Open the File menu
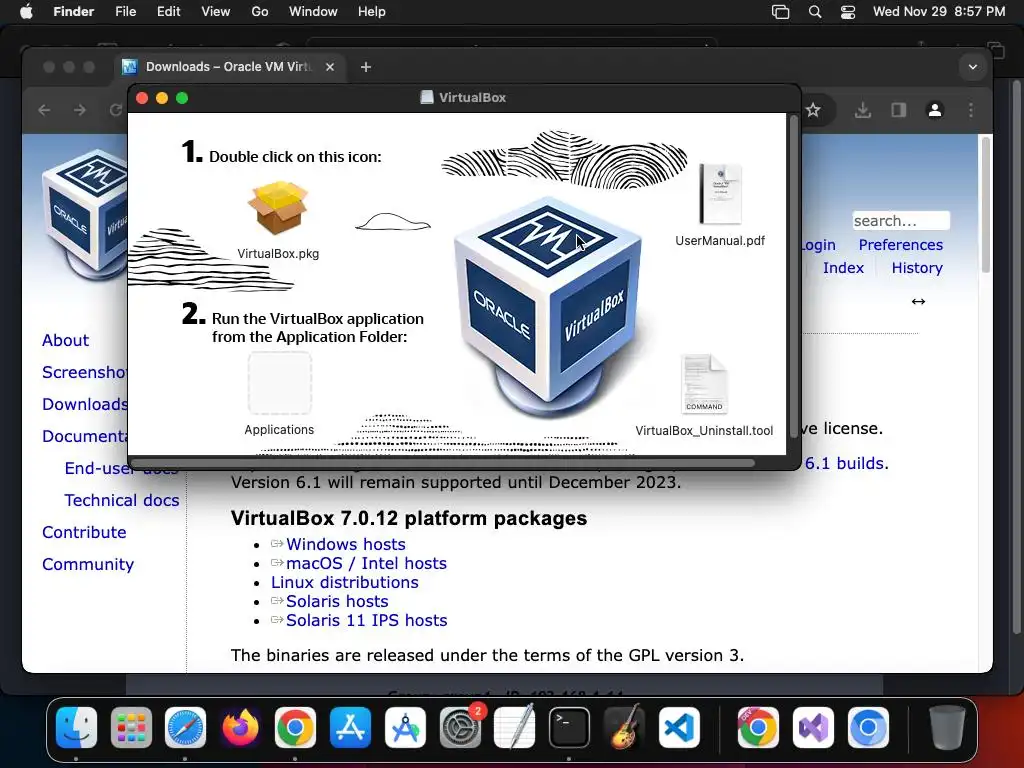This screenshot has height=768, width=1024. click(x=125, y=12)
